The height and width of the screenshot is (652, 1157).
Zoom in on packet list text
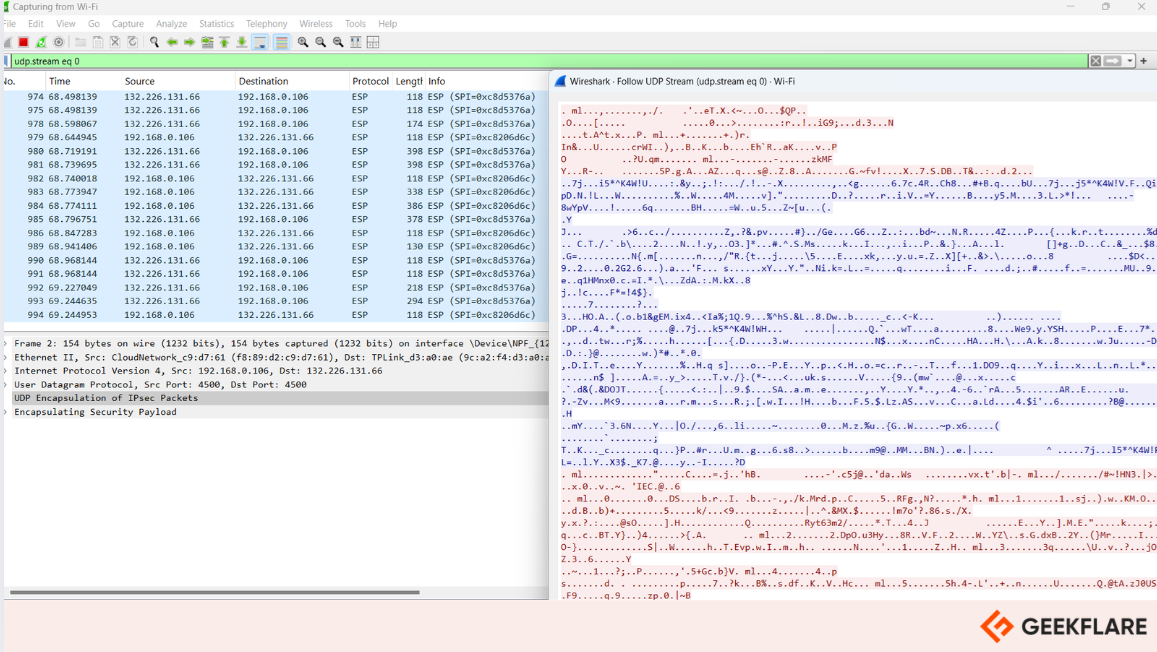coord(303,42)
